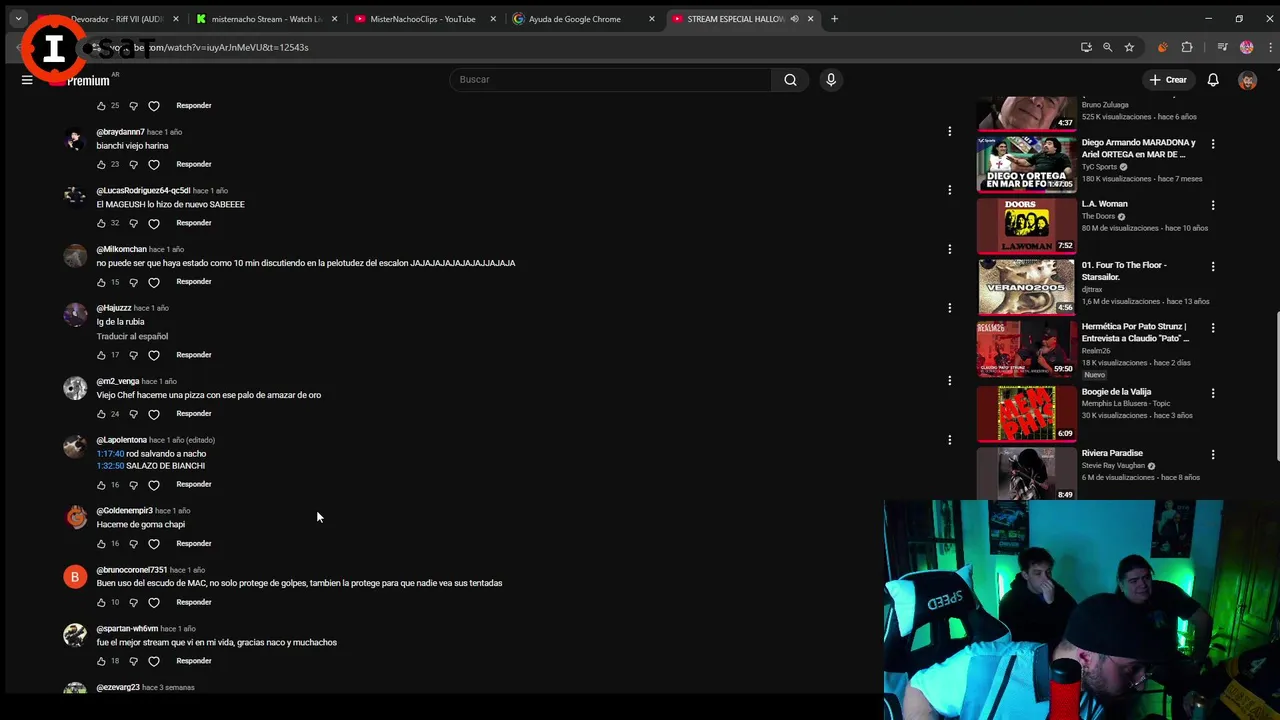This screenshot has width=1280, height=720.
Task: Click the Chrome address bar URL
Action: (x=208, y=47)
